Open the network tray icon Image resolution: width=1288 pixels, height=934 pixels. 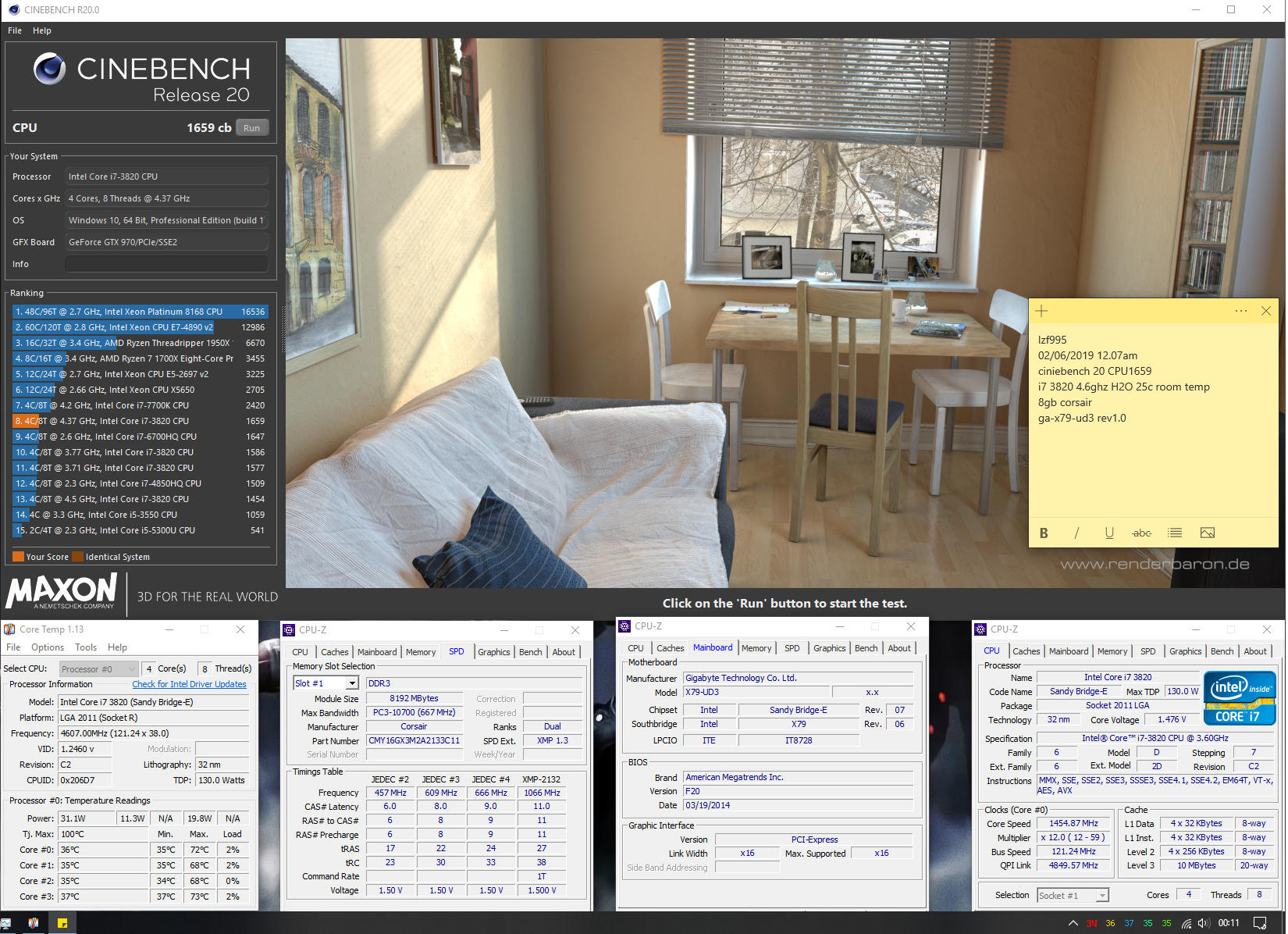pyautogui.click(x=1187, y=923)
